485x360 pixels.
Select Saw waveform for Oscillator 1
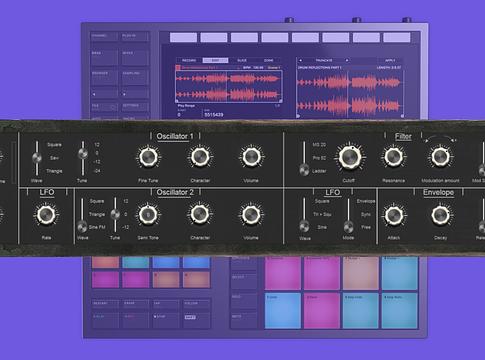click(x=54, y=158)
